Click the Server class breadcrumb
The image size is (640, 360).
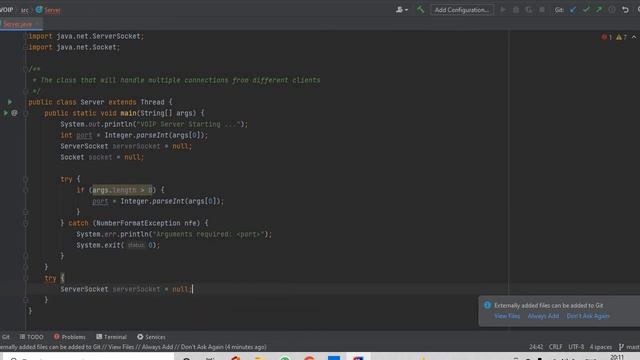pos(48,10)
